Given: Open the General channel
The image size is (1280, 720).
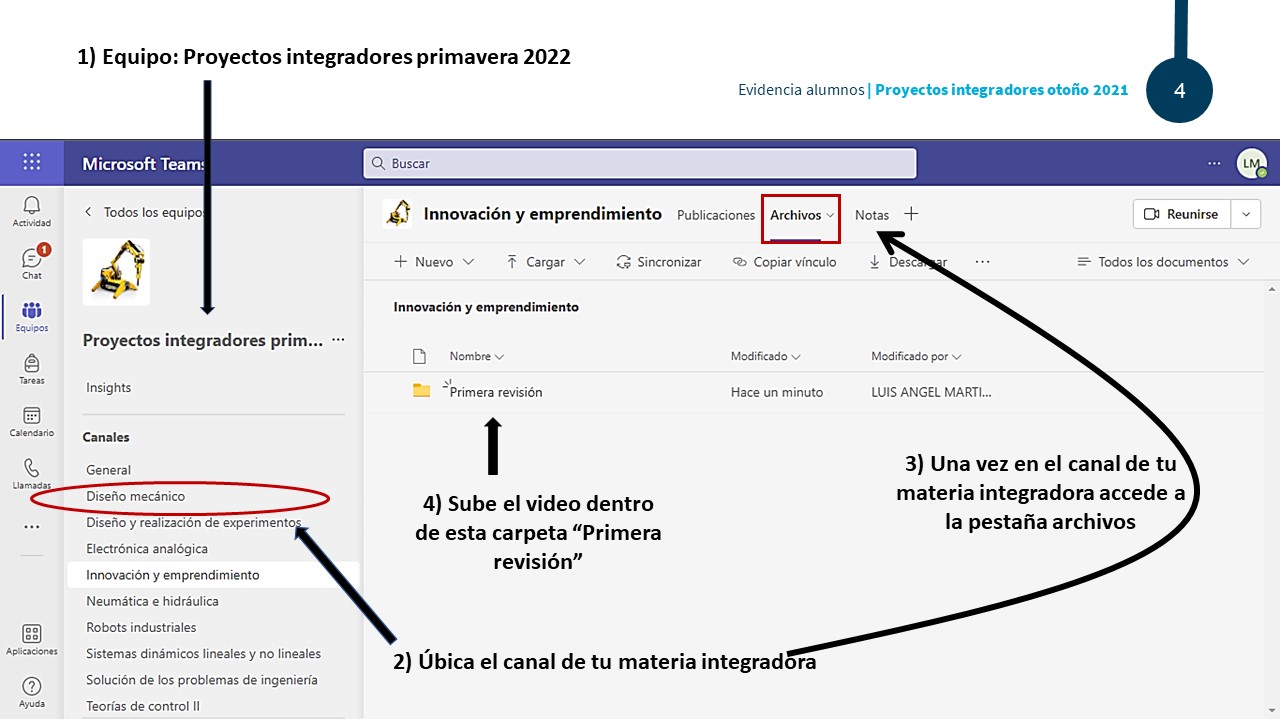Looking at the screenshot, I should (109, 470).
